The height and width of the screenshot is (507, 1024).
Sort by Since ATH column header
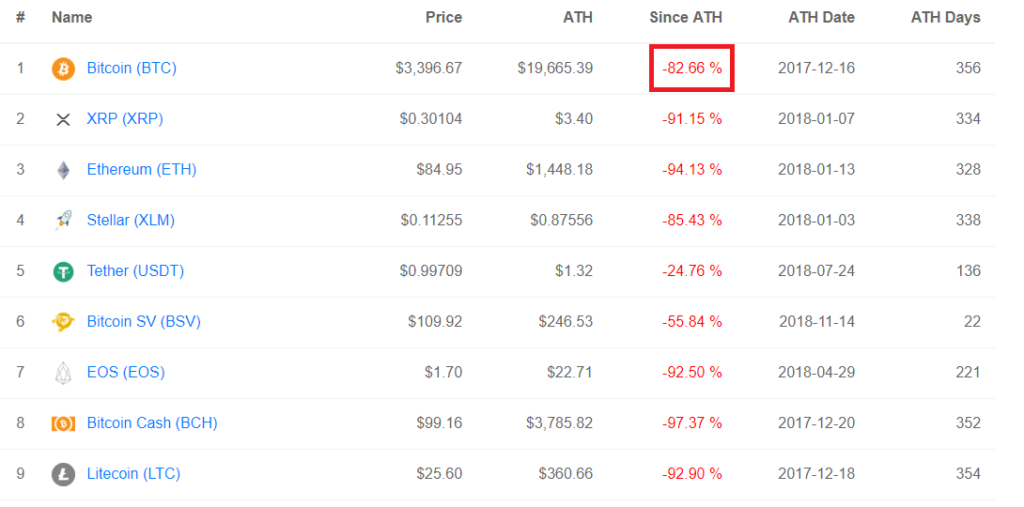click(x=686, y=18)
